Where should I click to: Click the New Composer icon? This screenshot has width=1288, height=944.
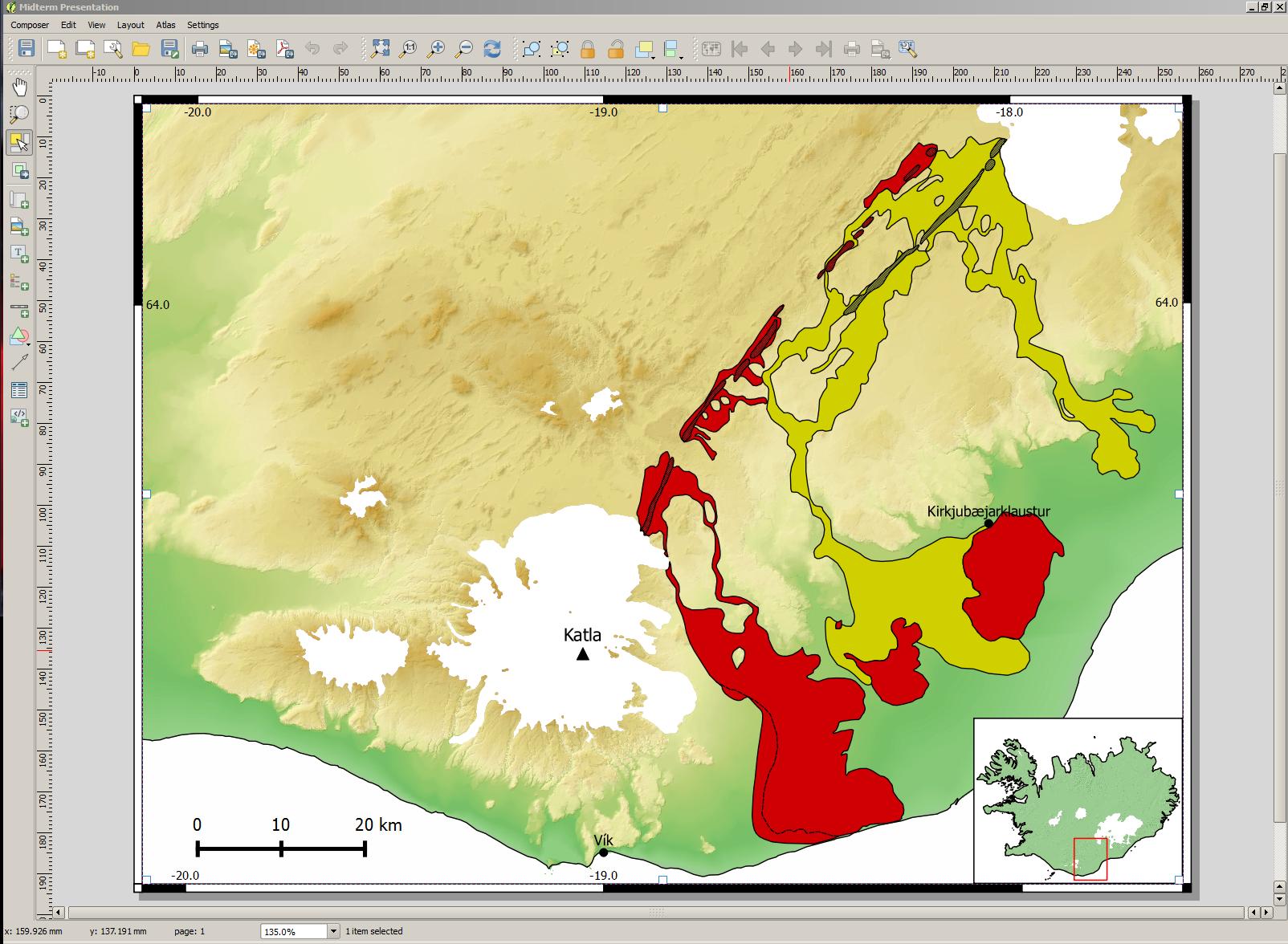click(x=56, y=49)
